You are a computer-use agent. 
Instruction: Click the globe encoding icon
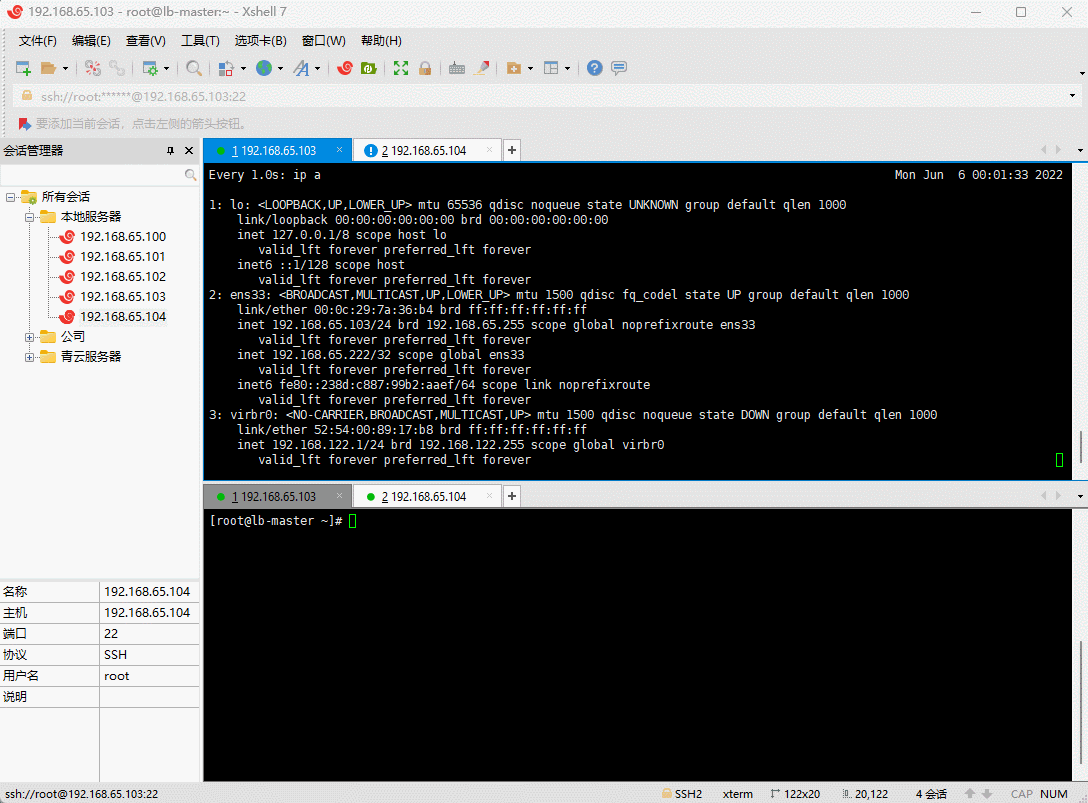tap(264, 68)
